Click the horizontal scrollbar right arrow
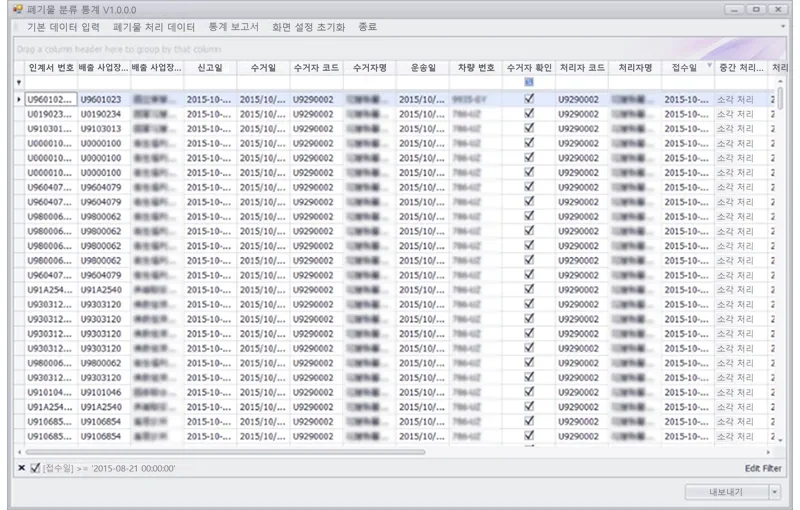Image resolution: width=800 pixels, height=510 pixels. pos(768,452)
